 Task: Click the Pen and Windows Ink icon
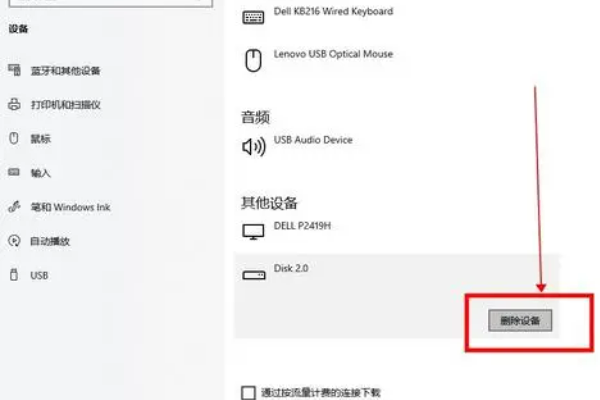(14, 207)
